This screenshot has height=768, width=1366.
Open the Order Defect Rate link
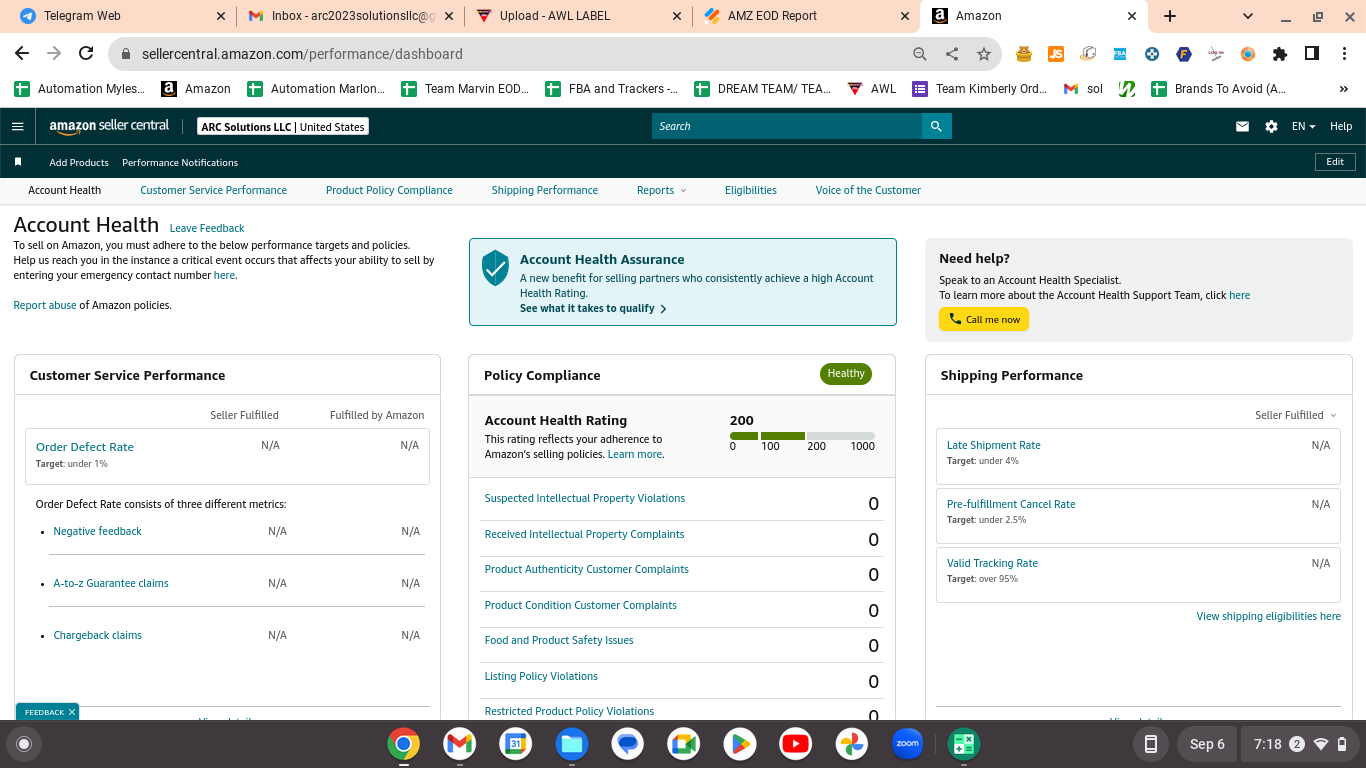point(85,447)
